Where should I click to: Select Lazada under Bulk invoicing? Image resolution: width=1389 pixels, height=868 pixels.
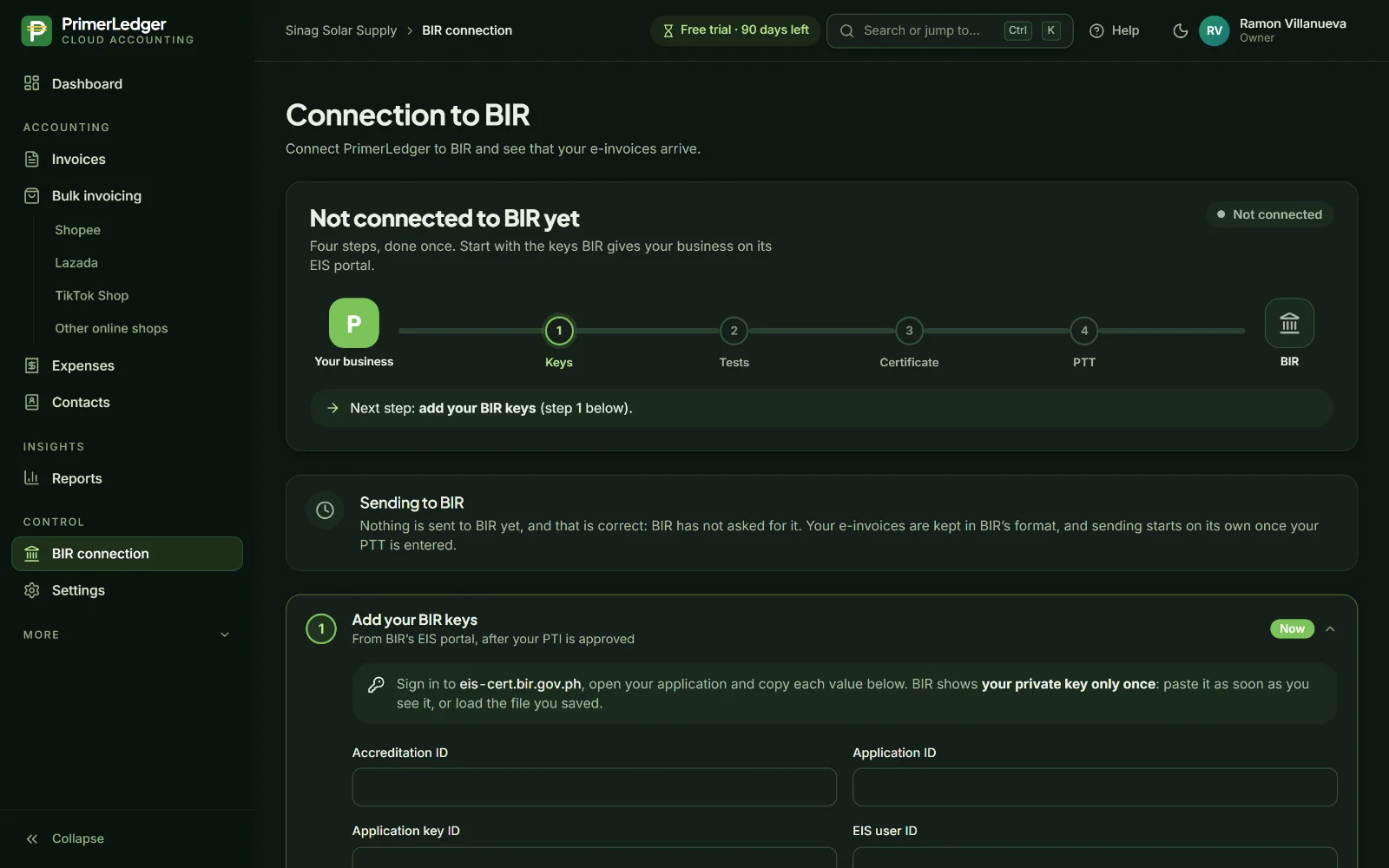tap(76, 263)
